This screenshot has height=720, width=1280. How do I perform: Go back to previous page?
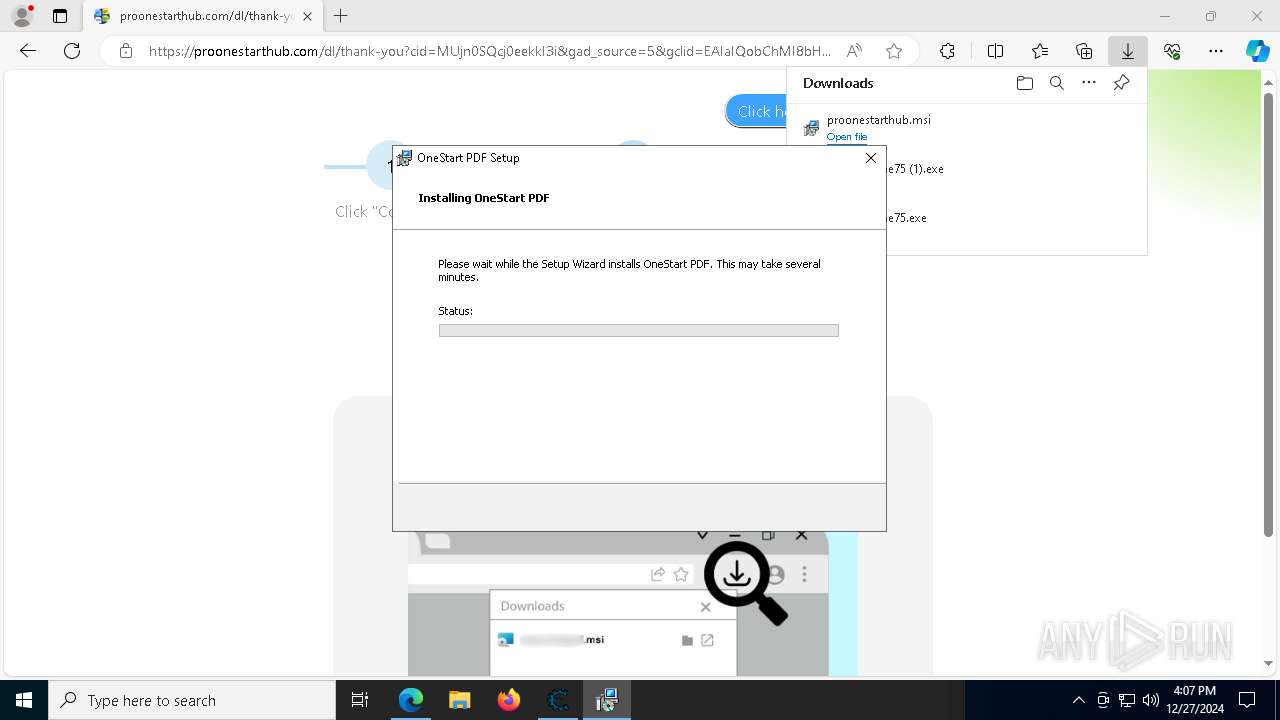(28, 51)
